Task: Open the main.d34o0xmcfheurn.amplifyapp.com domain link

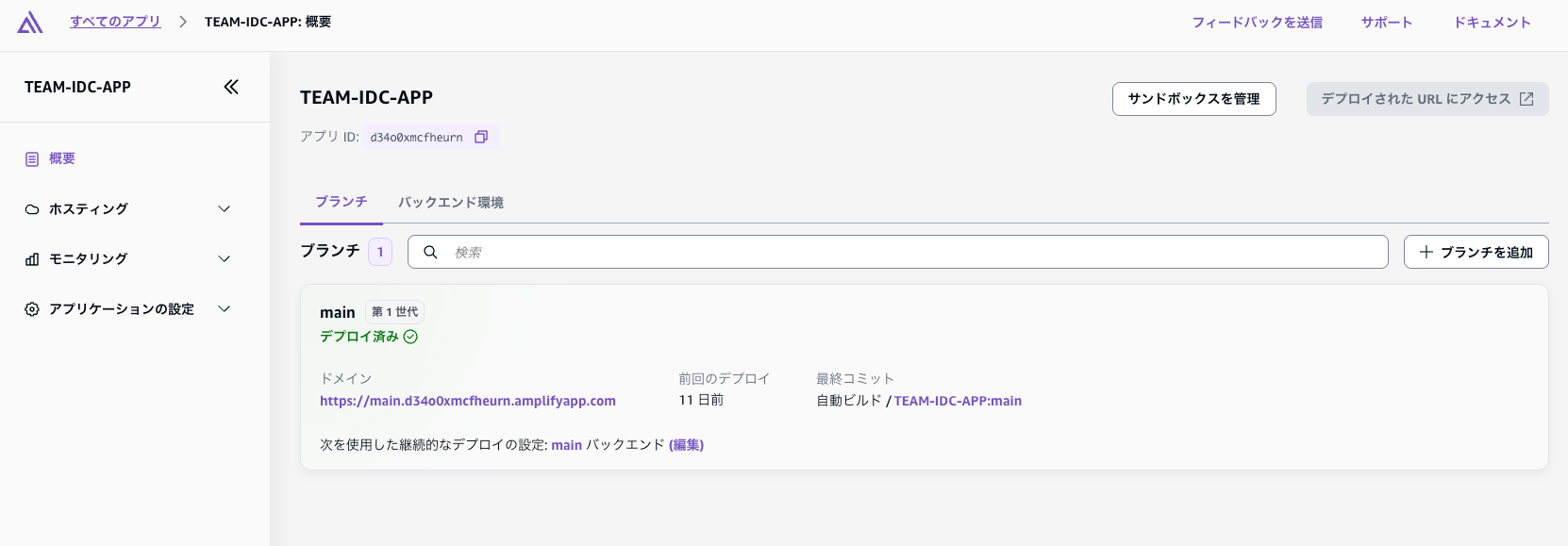Action: (468, 401)
